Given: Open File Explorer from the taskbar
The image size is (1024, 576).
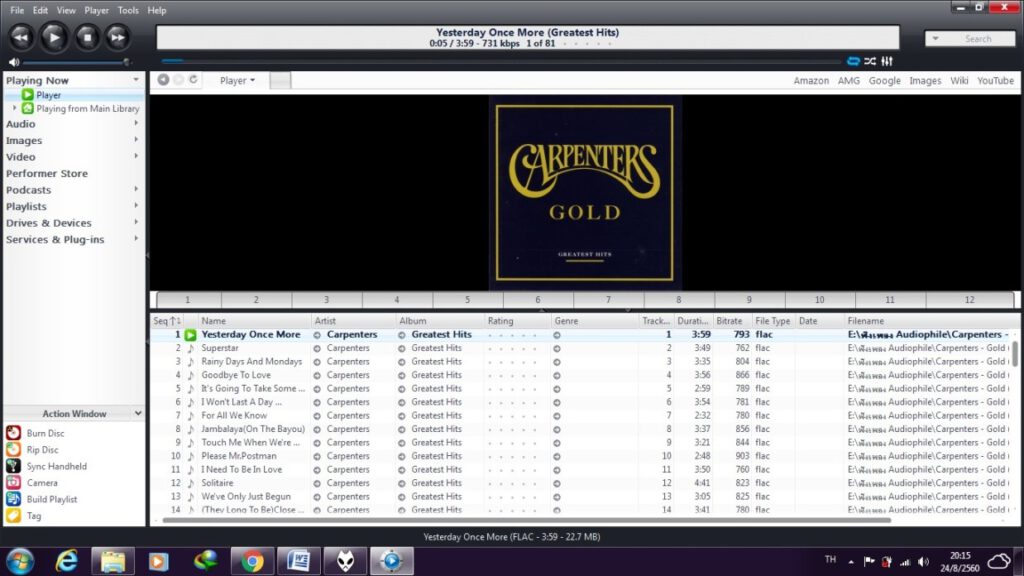Looking at the screenshot, I should [112, 561].
